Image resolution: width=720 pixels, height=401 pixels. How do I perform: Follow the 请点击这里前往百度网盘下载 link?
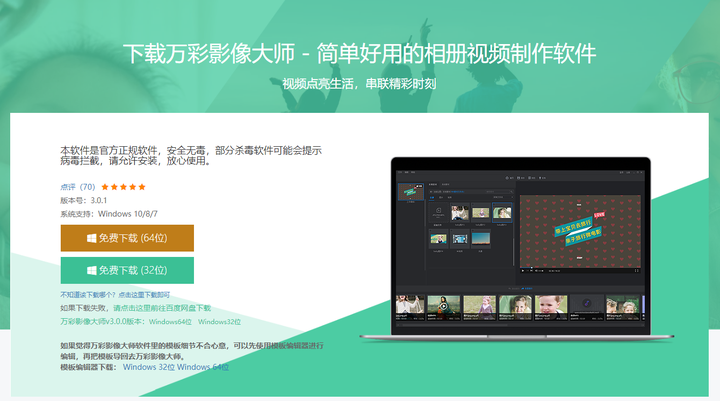162,308
